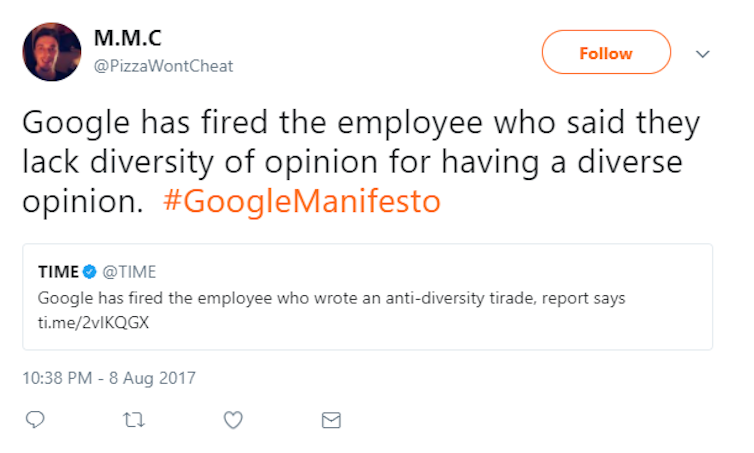
Task: Open the M.M.C display name
Action: coord(127,38)
